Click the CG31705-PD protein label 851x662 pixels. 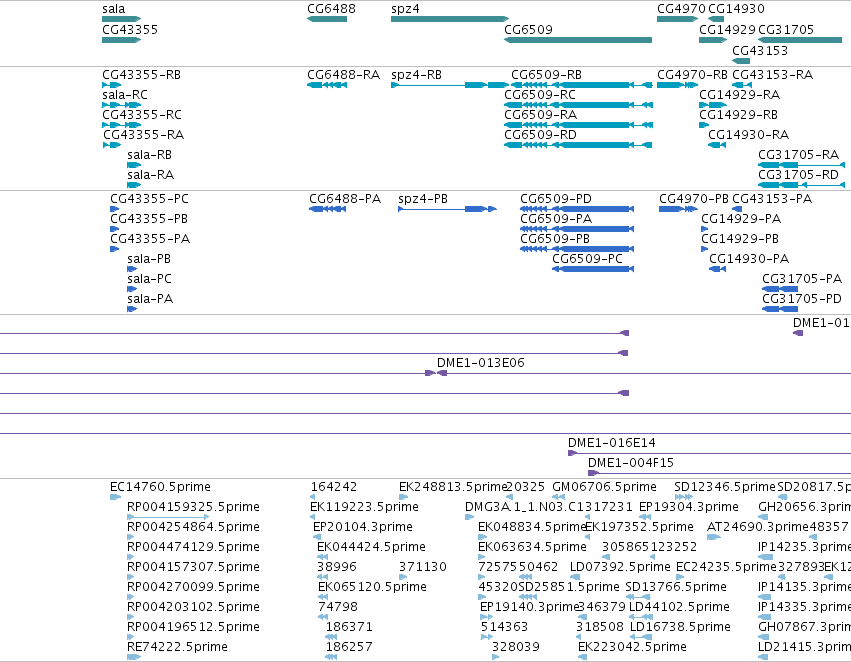tap(802, 298)
